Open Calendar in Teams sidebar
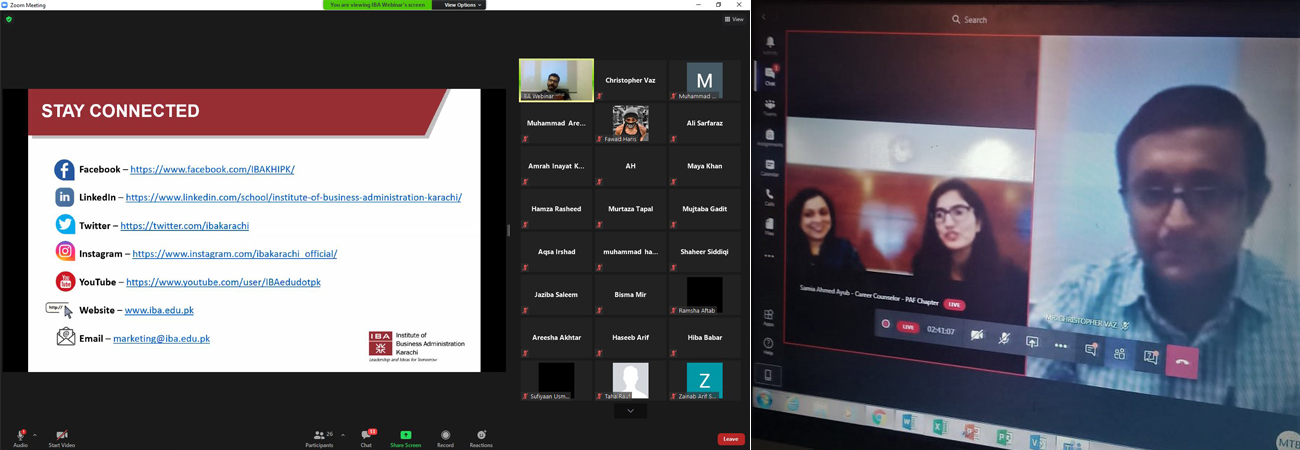 tap(770, 167)
